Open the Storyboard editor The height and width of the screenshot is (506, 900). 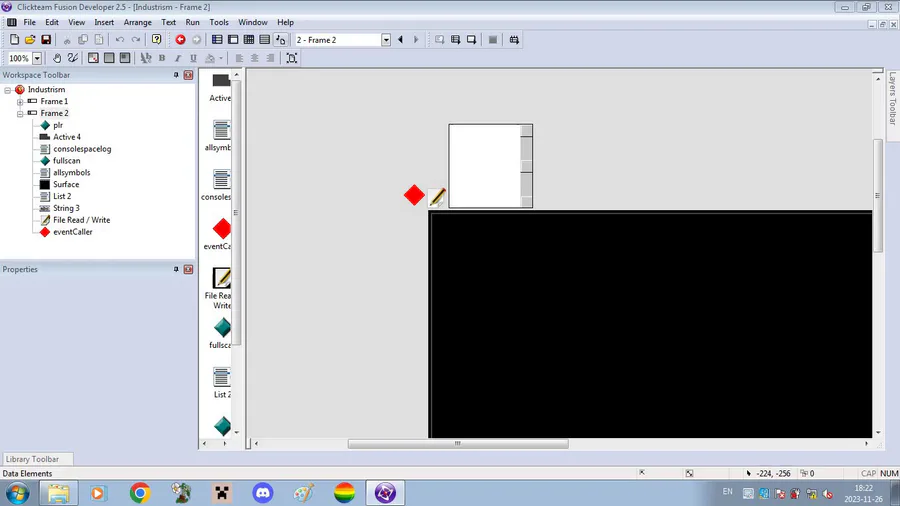(217, 40)
